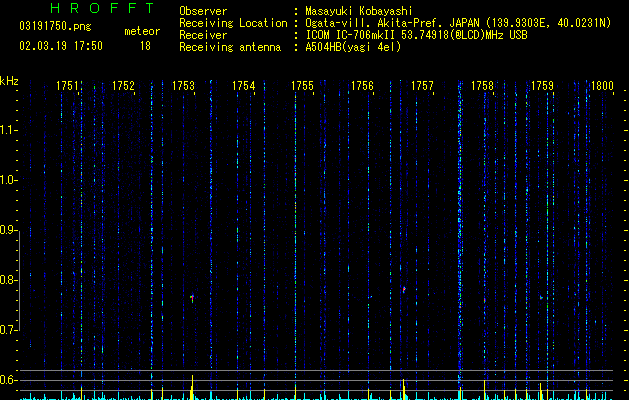Click the meteor echo near 1759
This screenshot has width=629, height=400.
[x=541, y=298]
